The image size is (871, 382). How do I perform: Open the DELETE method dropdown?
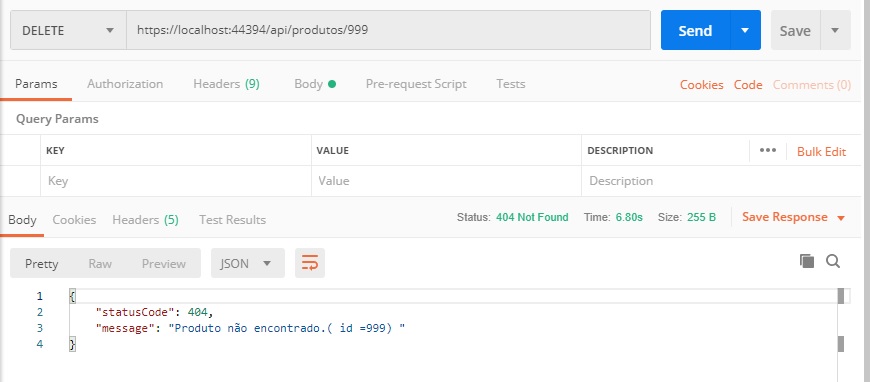68,31
